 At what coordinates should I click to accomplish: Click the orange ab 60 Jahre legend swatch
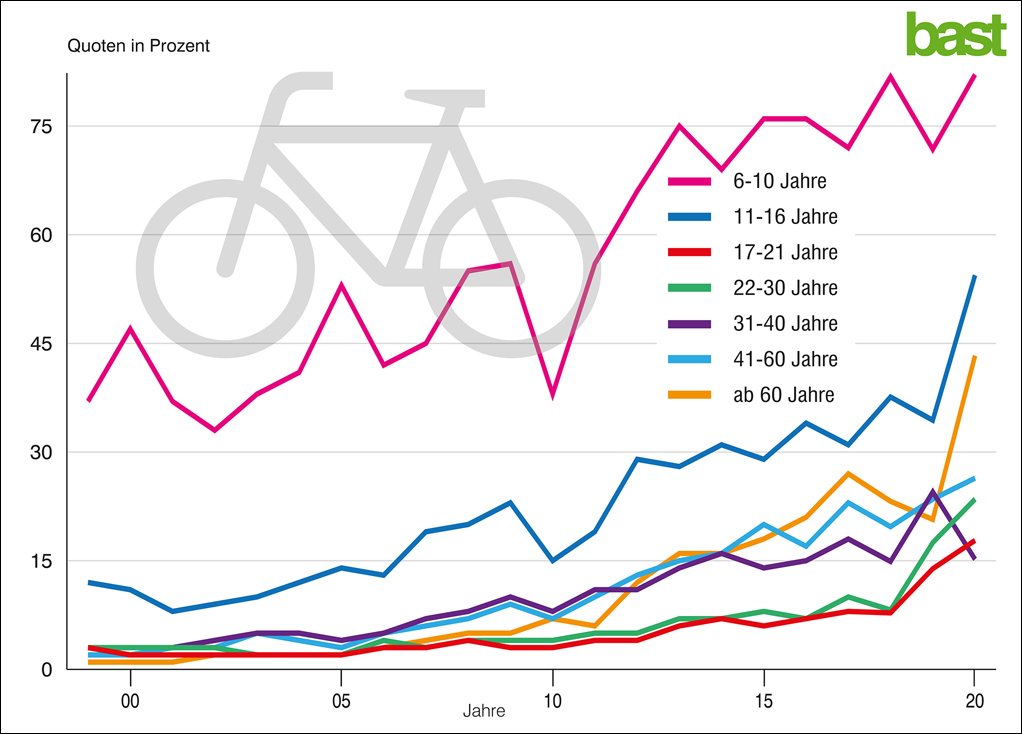coord(689,394)
